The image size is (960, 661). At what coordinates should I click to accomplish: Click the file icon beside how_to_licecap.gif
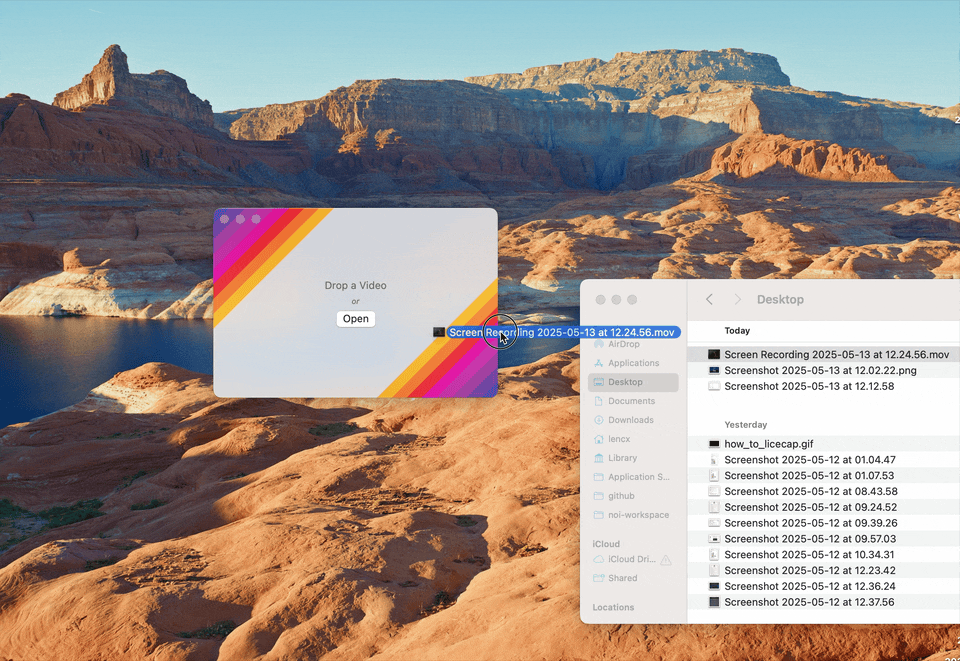pyautogui.click(x=714, y=444)
